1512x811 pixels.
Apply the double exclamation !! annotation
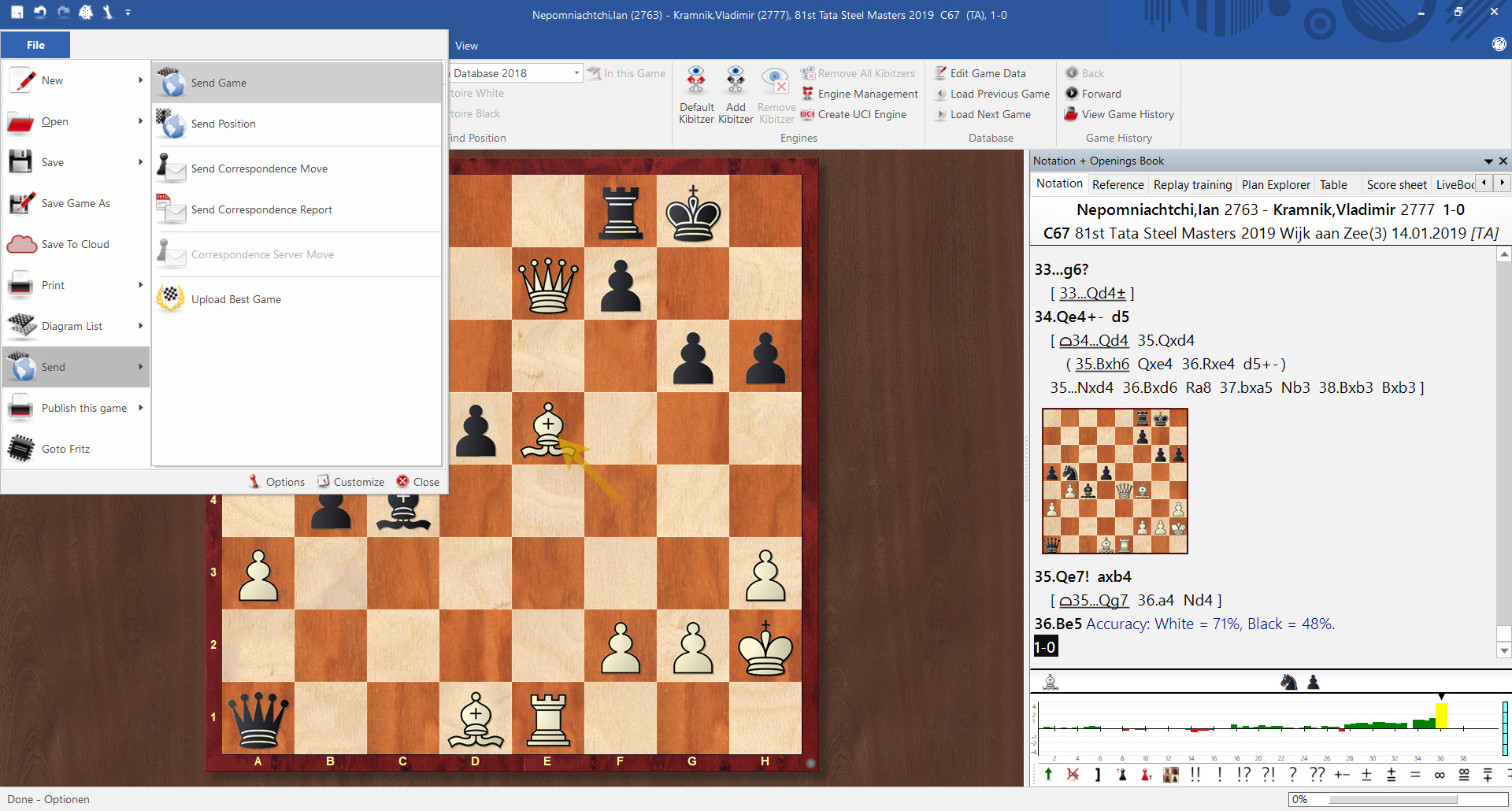point(1195,774)
